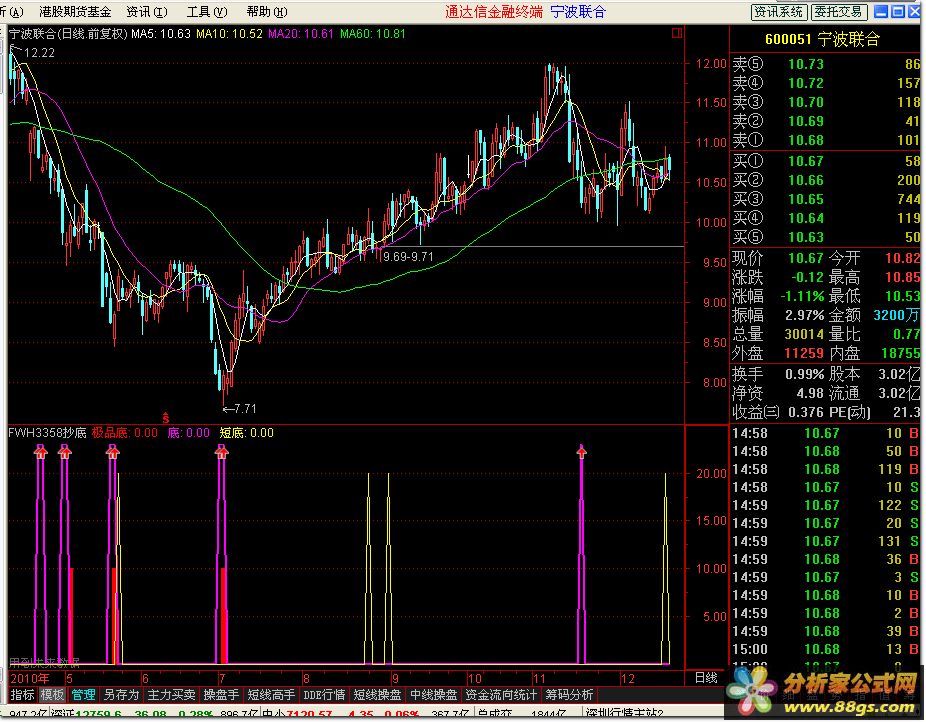Switch to the DDE行情 indicator tab
The width and height of the screenshot is (926, 722).
[x=324, y=695]
